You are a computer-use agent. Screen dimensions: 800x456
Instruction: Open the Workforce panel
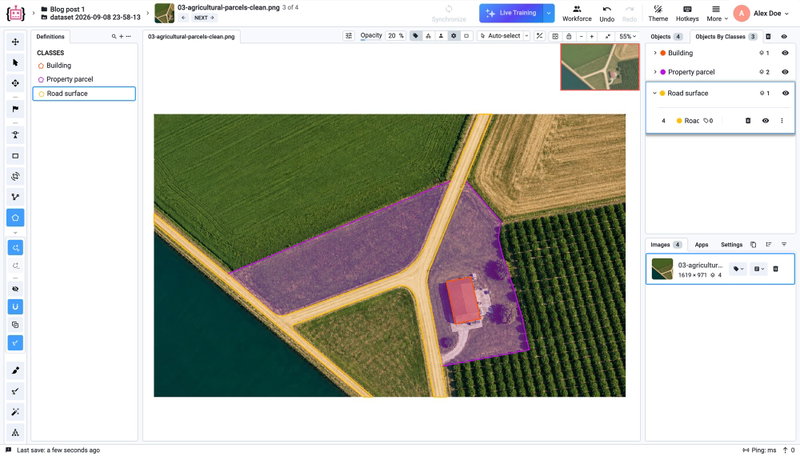pyautogui.click(x=577, y=13)
